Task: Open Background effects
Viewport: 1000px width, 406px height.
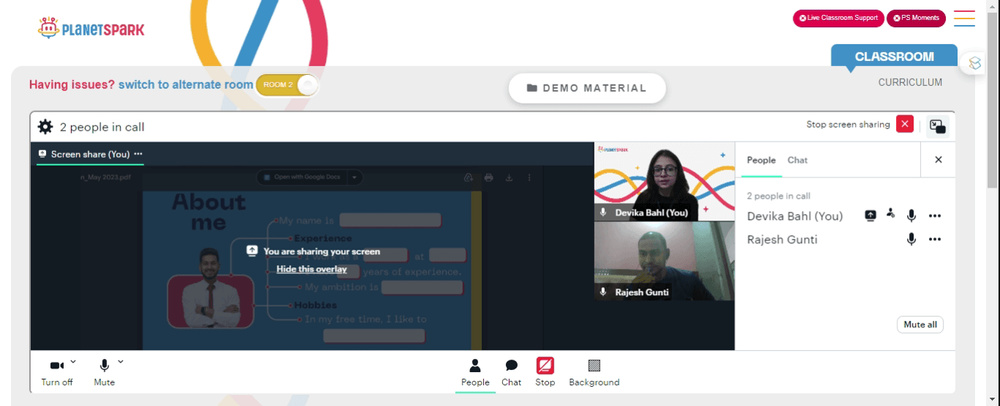Action: [594, 373]
